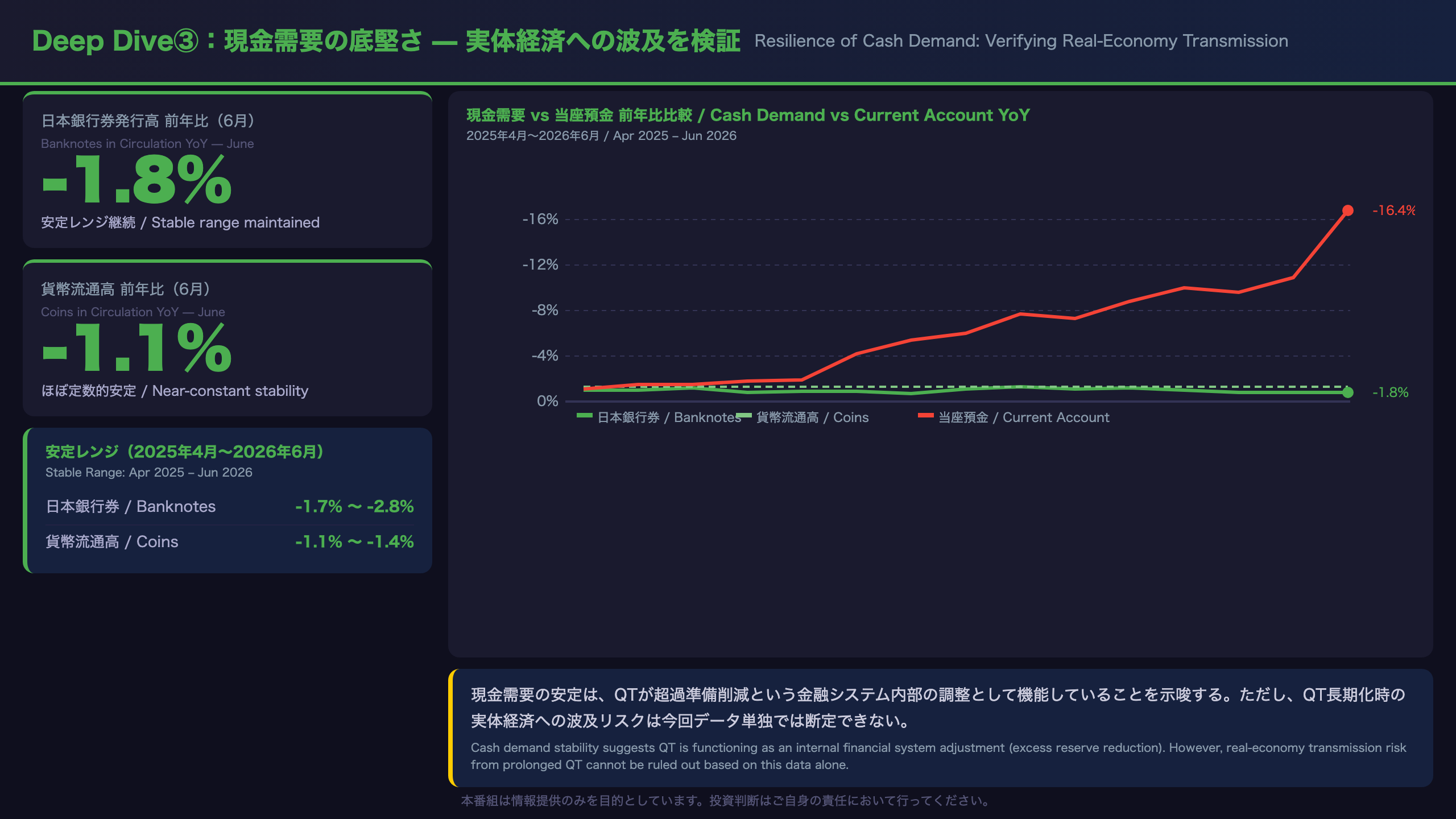Select the '貨幣流通高 / Coins' legend text
The width and height of the screenshot is (1456, 819).
(x=813, y=417)
